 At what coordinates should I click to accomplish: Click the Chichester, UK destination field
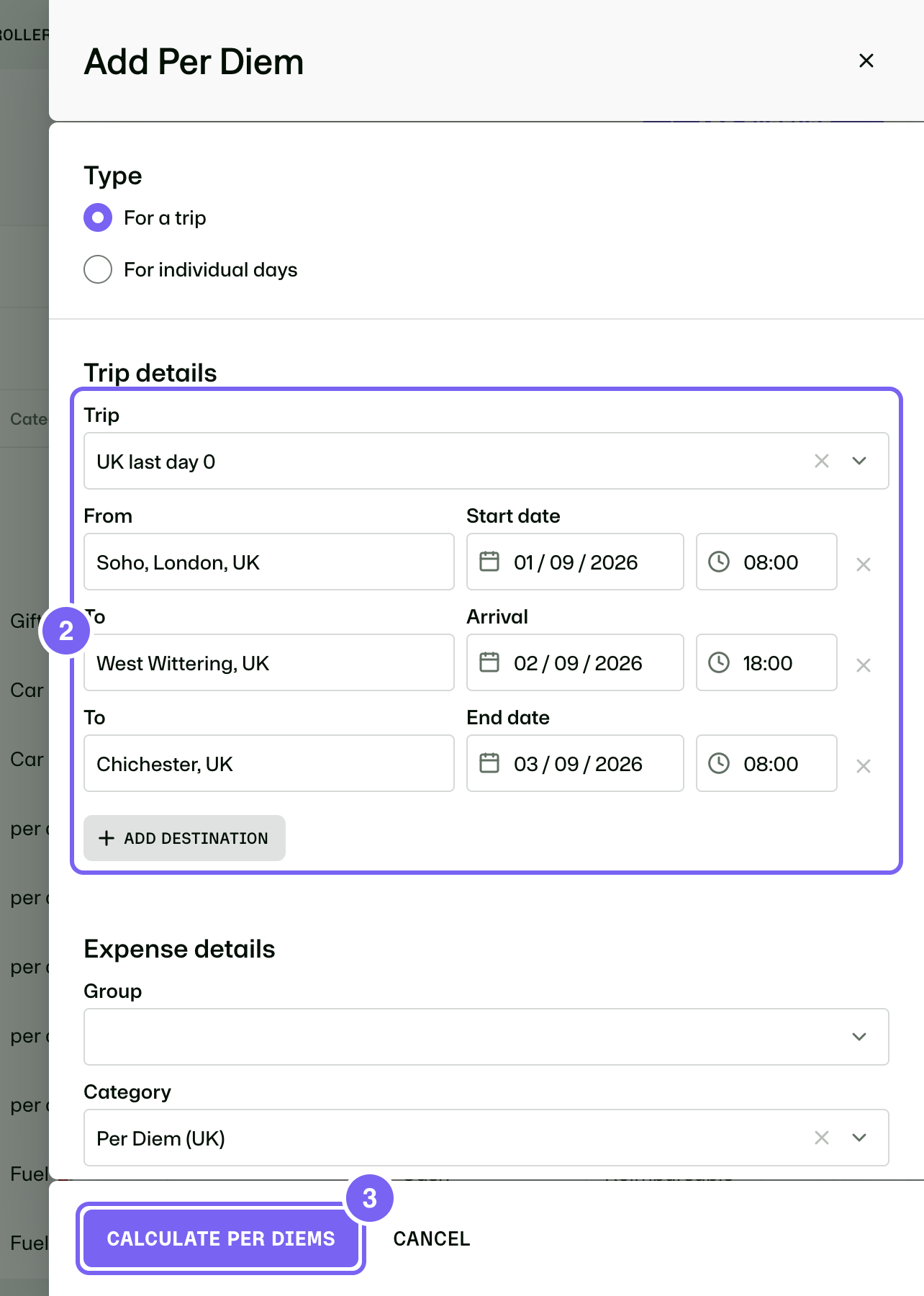click(269, 763)
